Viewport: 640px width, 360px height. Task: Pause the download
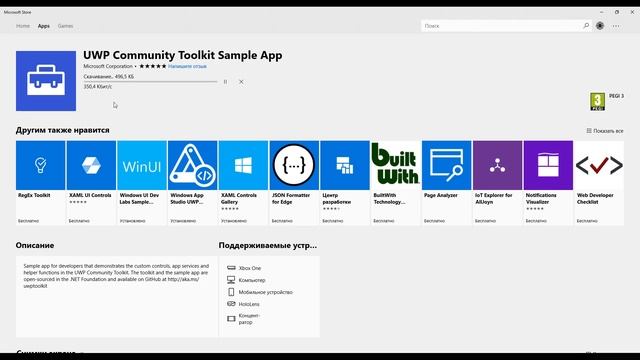[225, 82]
